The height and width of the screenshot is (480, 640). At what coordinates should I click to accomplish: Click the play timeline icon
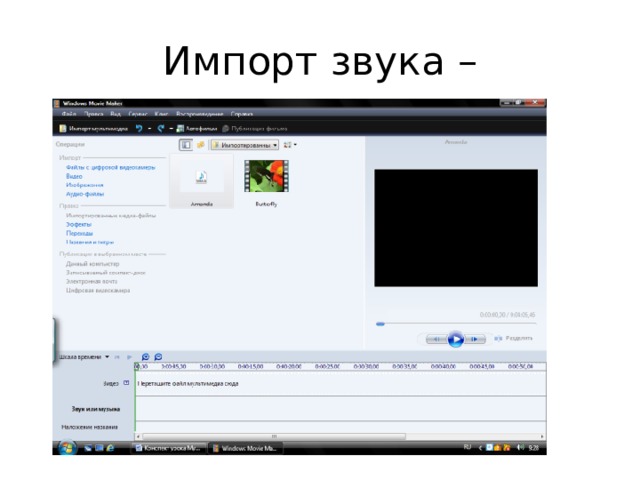point(129,357)
